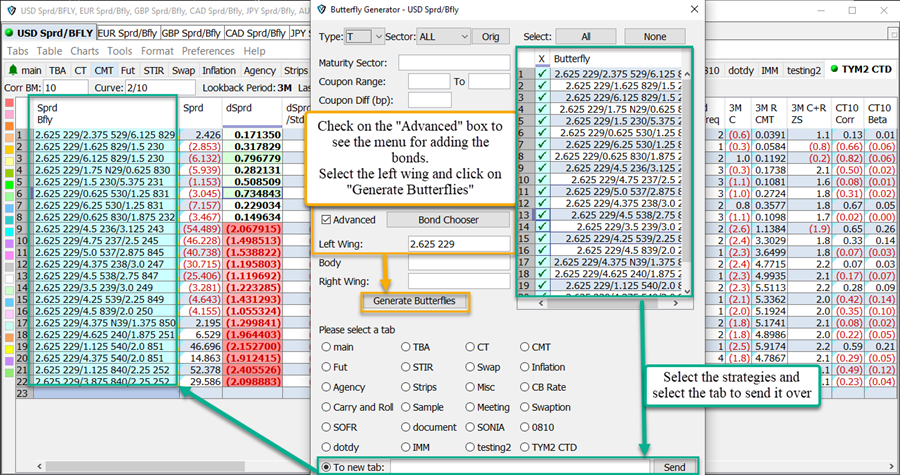Click Generate Butterflies button
900x475 pixels.
pos(414,301)
